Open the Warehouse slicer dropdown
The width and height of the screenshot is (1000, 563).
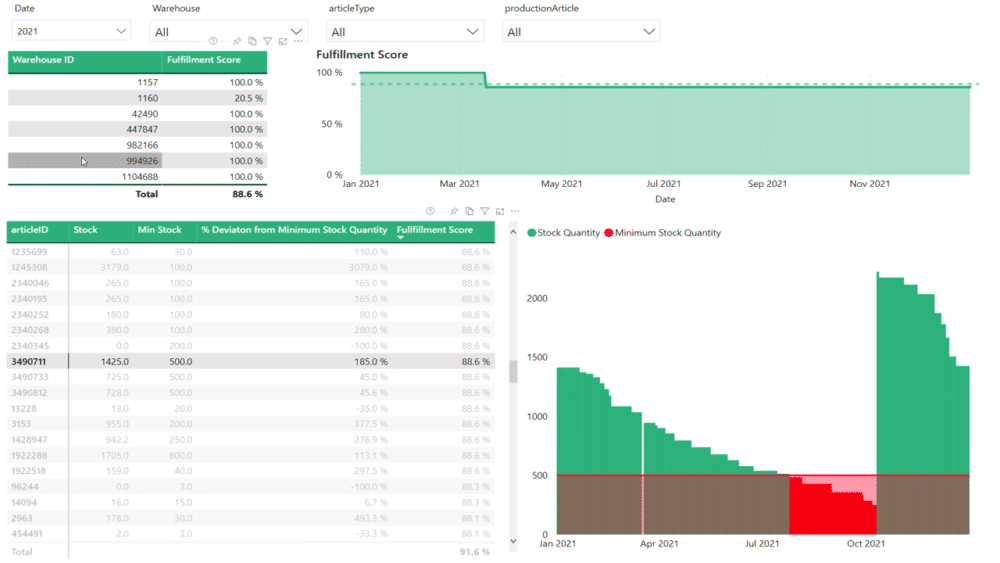tap(228, 32)
